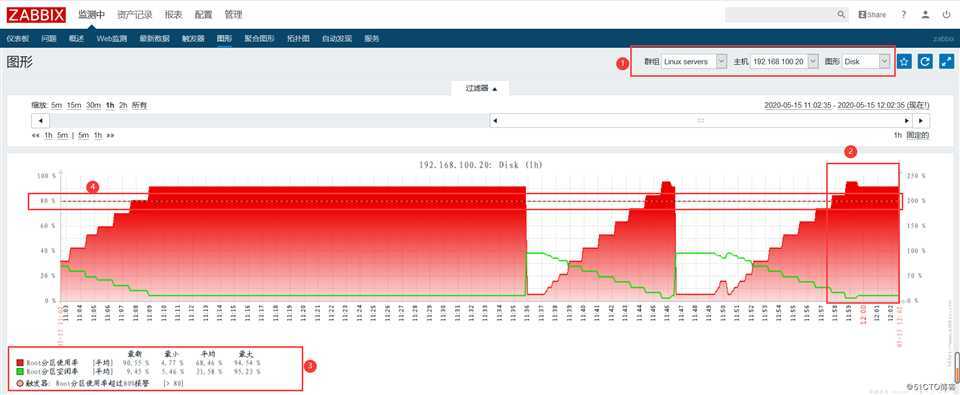Click the search magnifier icon
The width and height of the screenshot is (960, 395).
[841, 15]
